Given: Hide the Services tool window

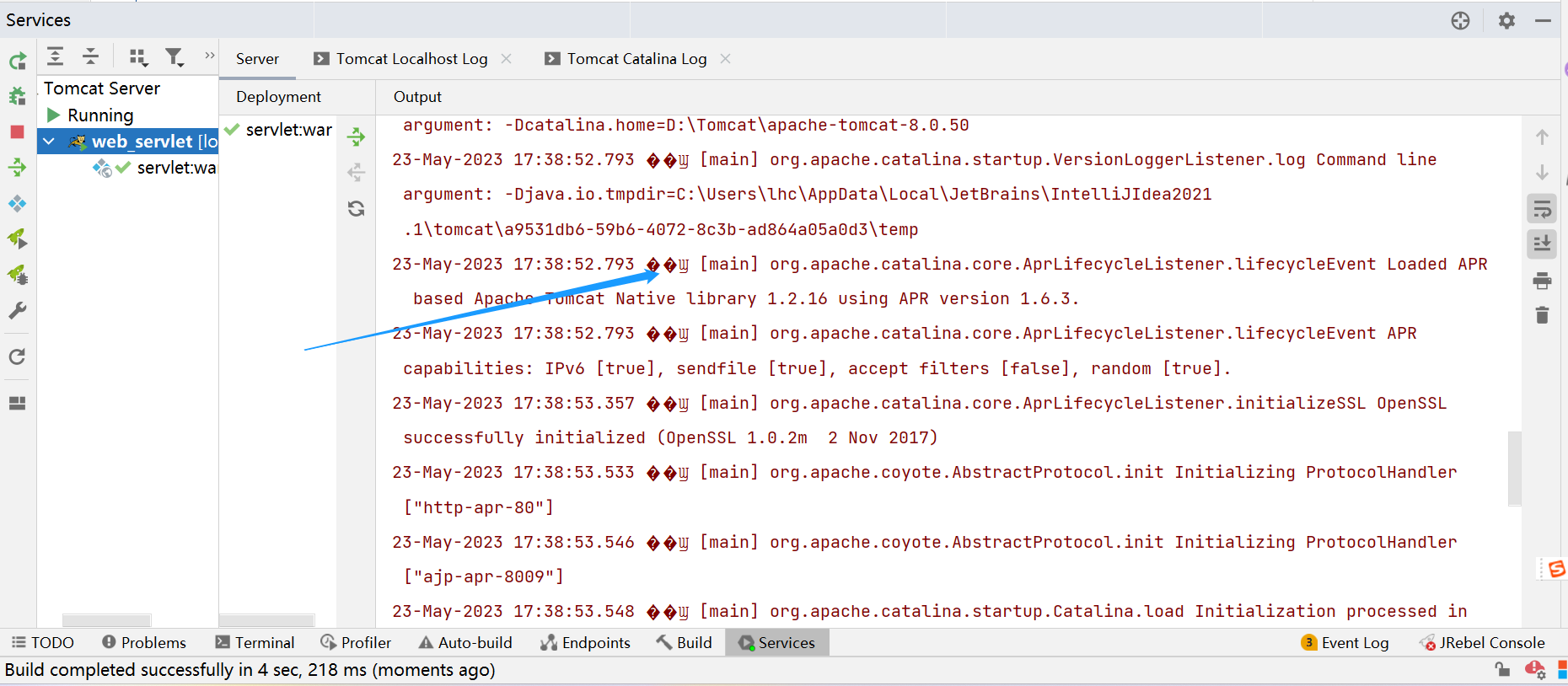Looking at the screenshot, I should (1544, 21).
